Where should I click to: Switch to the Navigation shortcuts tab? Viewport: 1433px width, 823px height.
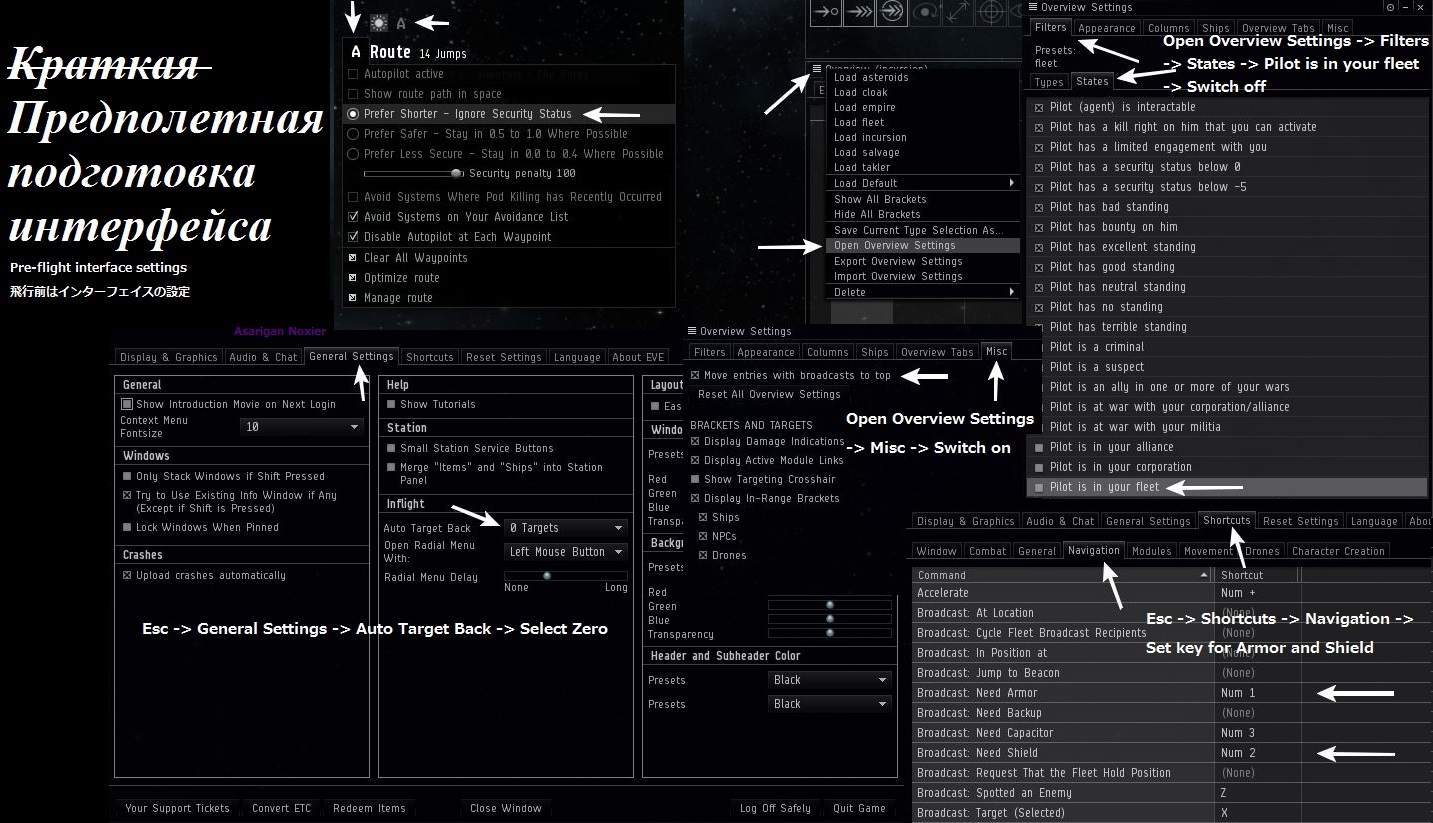click(x=1093, y=551)
